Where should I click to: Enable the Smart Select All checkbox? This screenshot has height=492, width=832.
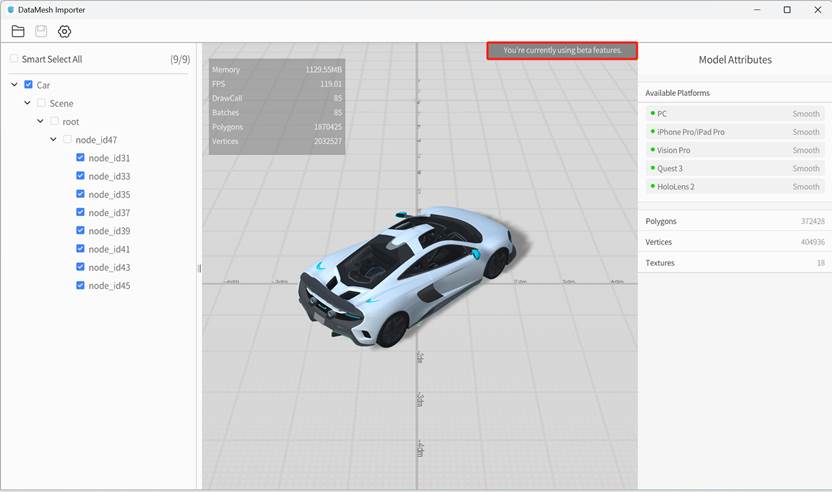coord(14,59)
